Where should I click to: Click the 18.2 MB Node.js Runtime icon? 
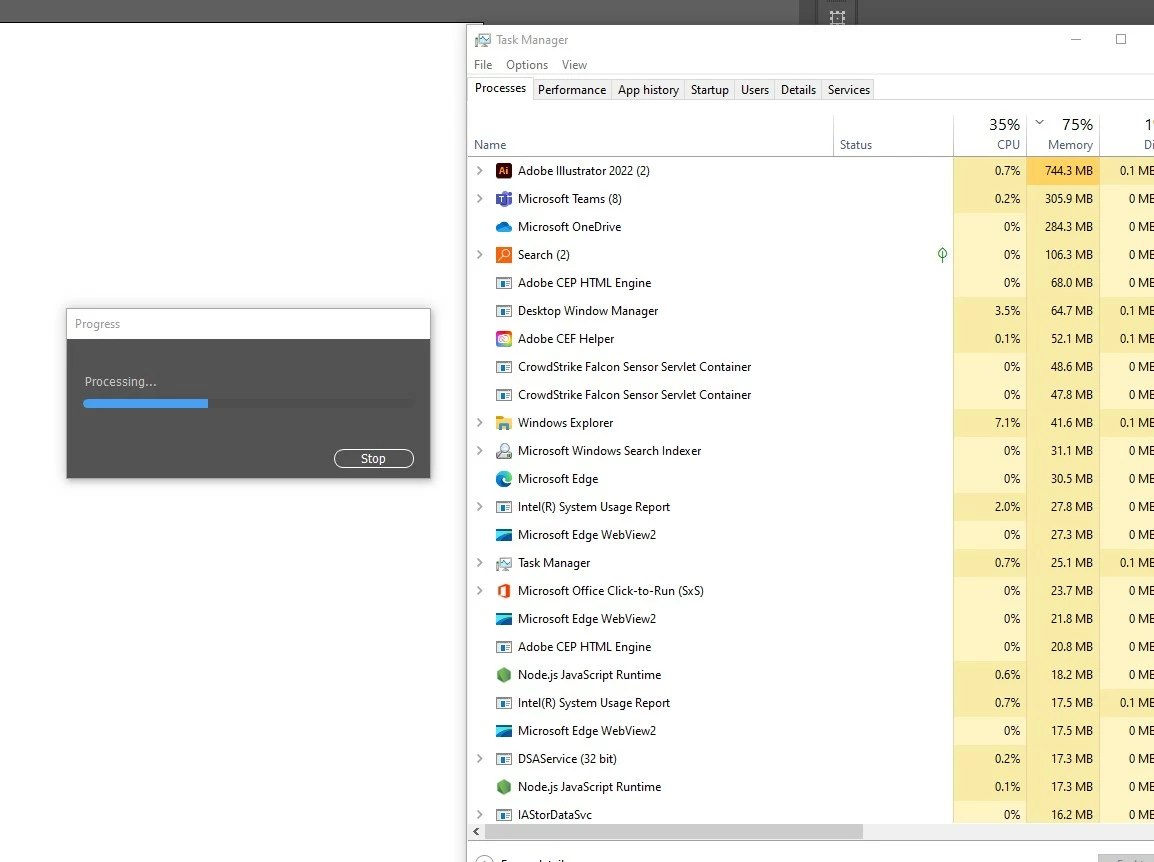(x=503, y=674)
